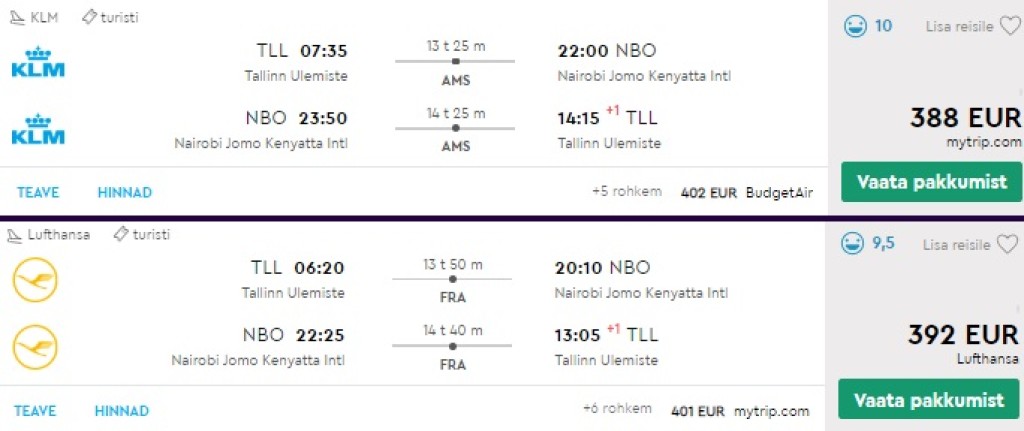
Task: Select the 402 EUR BudgetAir offer
Action: tap(746, 192)
